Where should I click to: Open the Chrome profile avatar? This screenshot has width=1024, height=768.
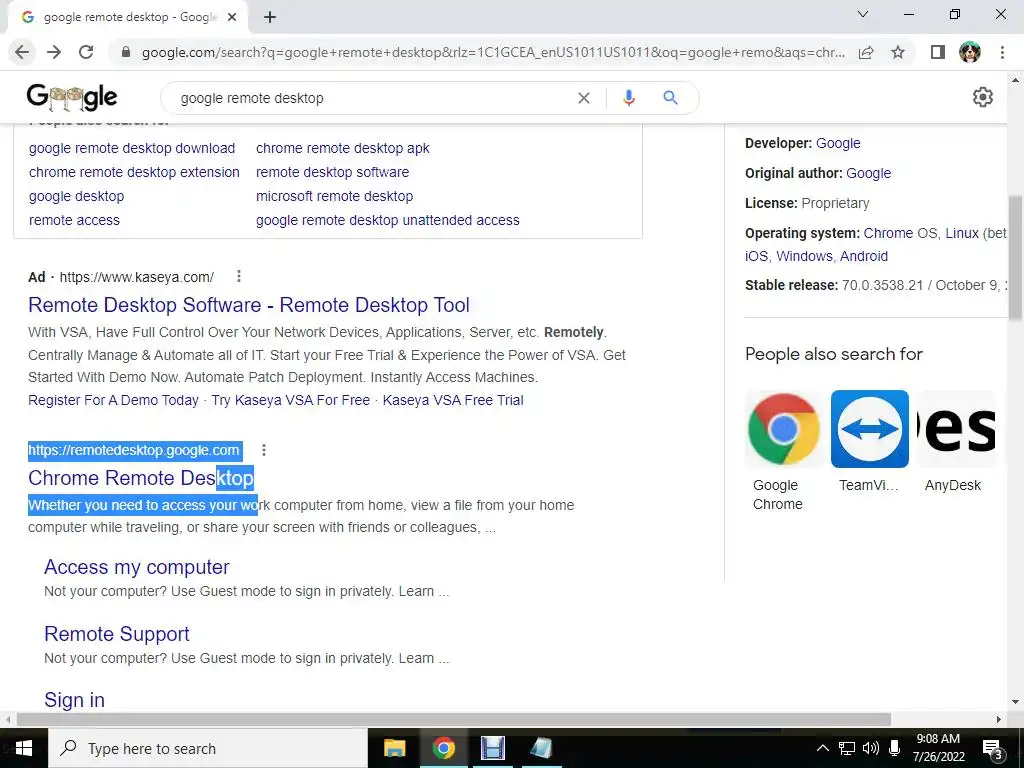[970, 52]
